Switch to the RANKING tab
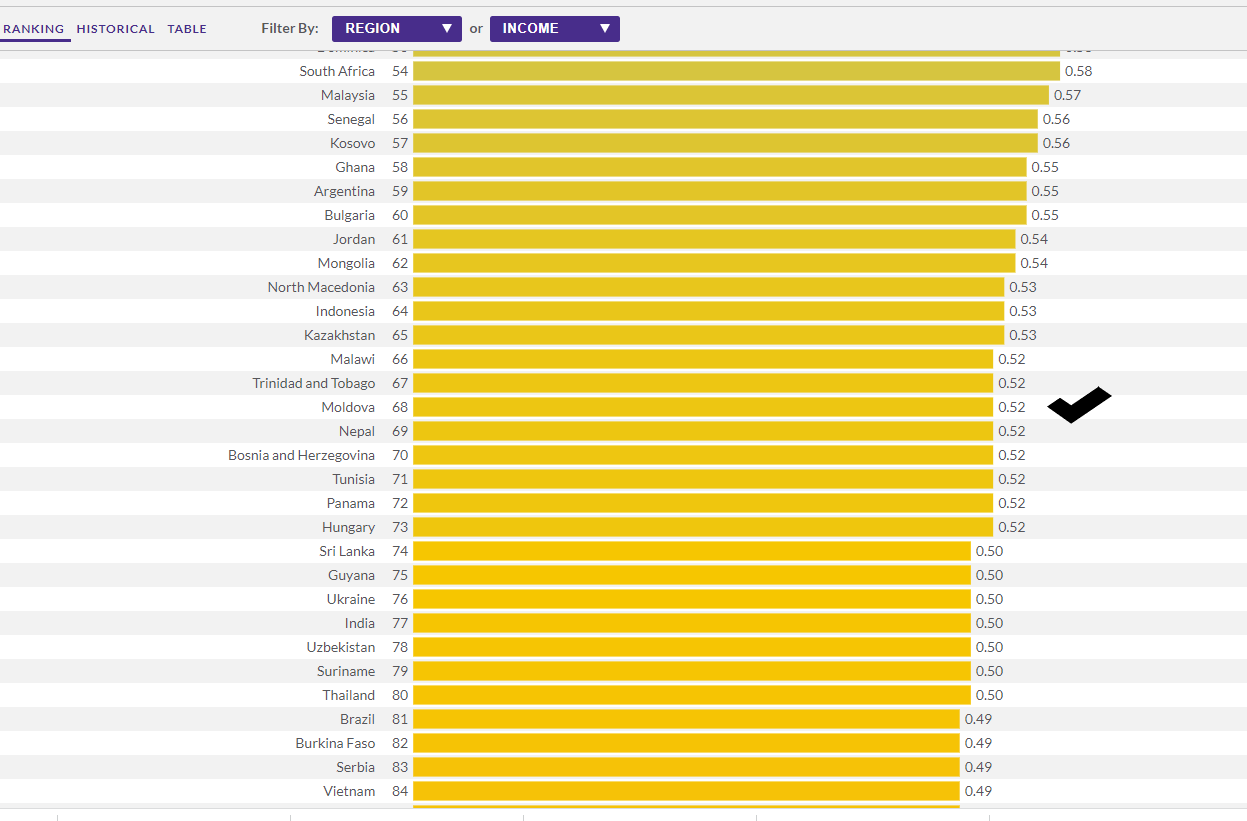The image size is (1247, 821). [x=34, y=29]
